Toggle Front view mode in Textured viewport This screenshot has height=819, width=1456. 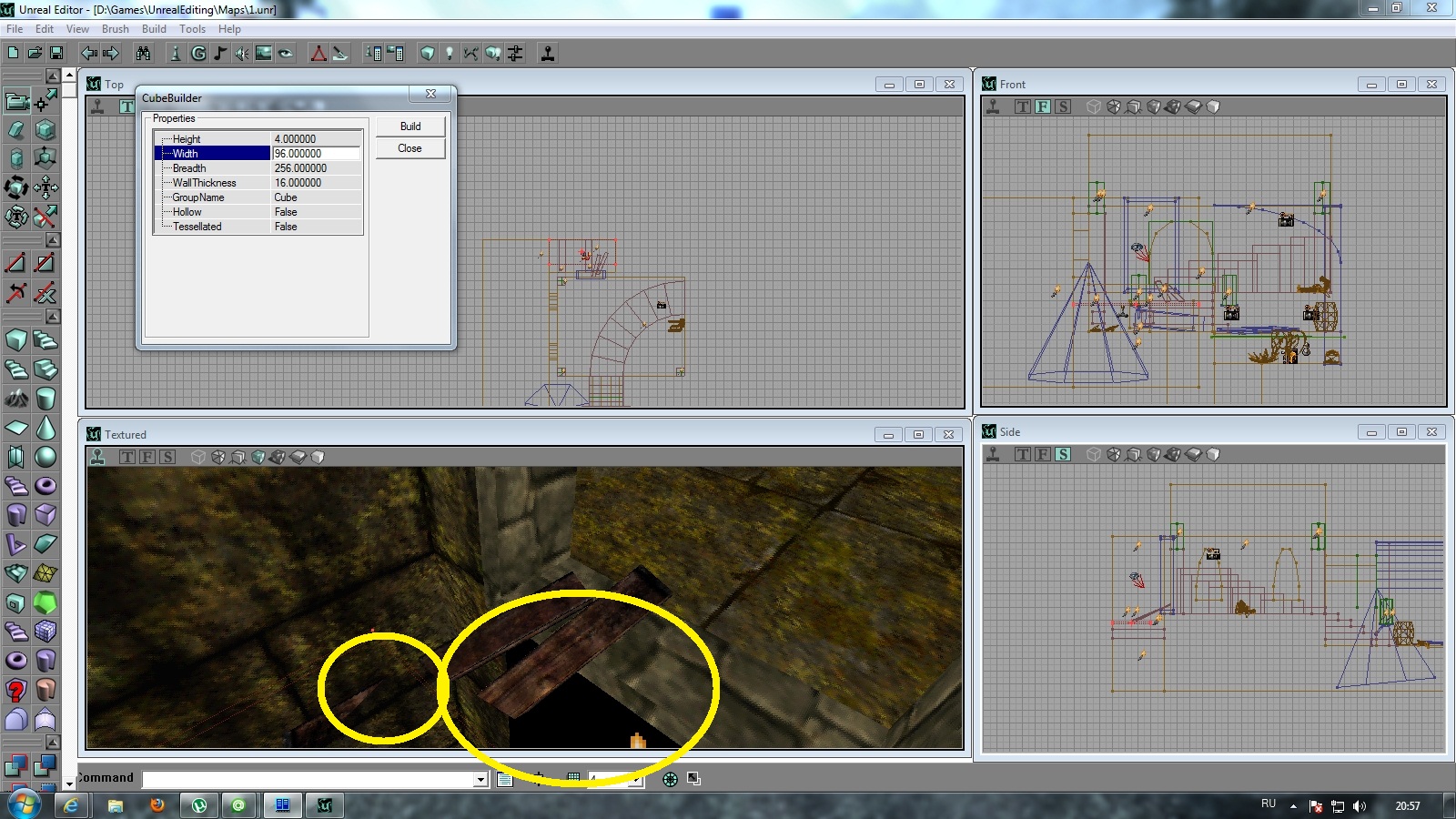tap(147, 457)
